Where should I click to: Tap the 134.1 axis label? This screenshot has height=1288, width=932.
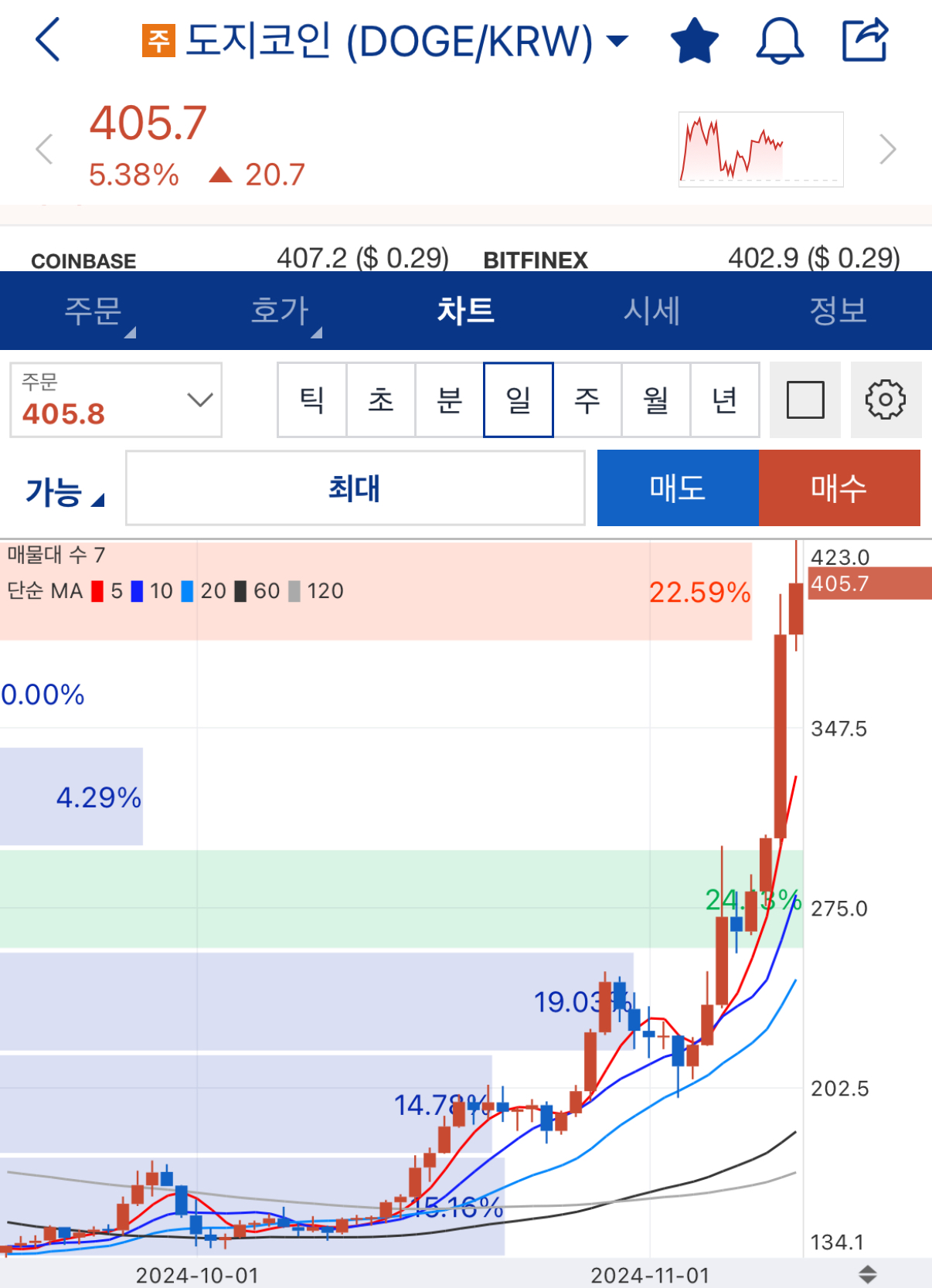(837, 1242)
